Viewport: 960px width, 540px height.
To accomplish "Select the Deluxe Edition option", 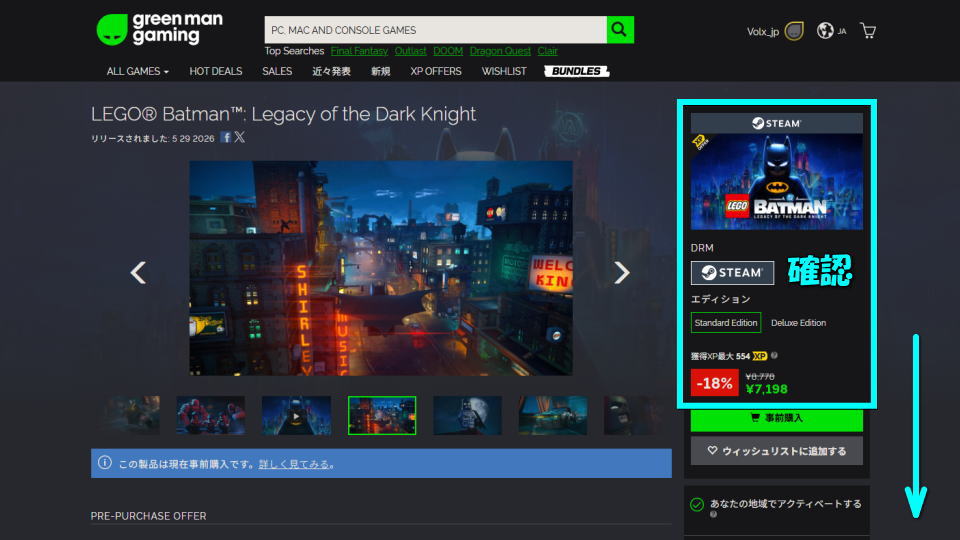I will tap(798, 323).
